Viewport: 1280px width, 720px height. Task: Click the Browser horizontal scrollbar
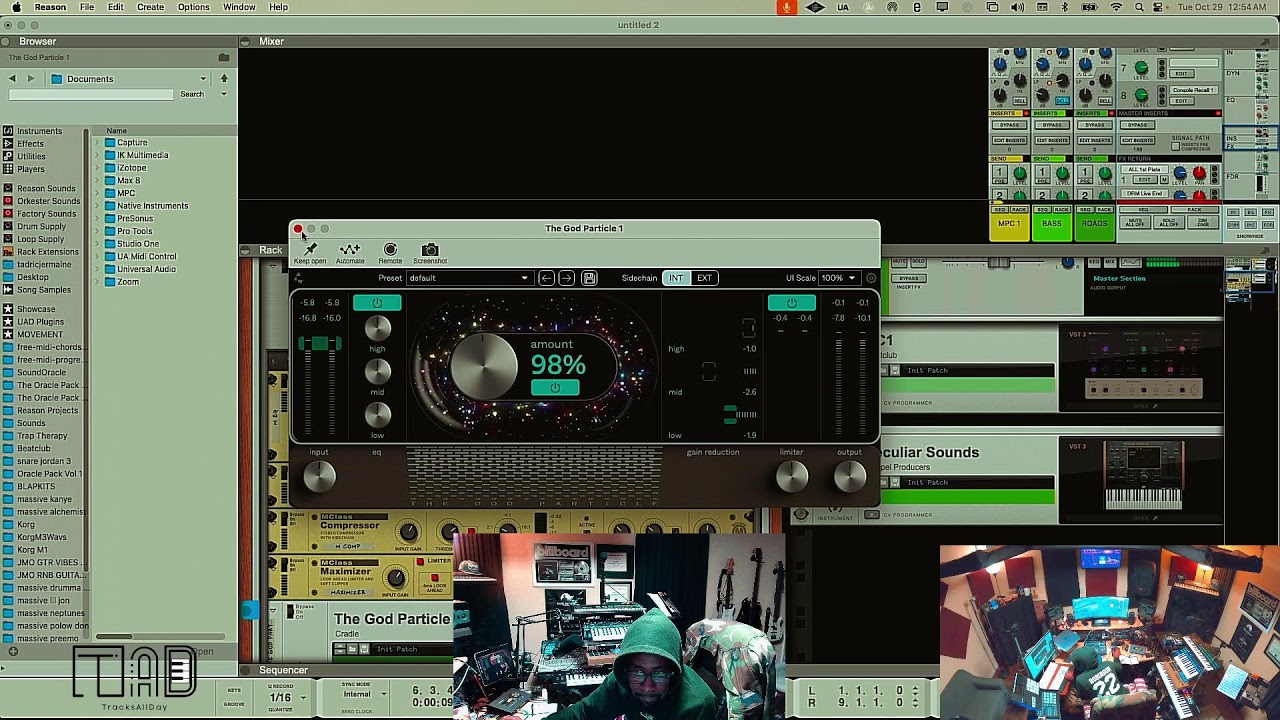114,637
